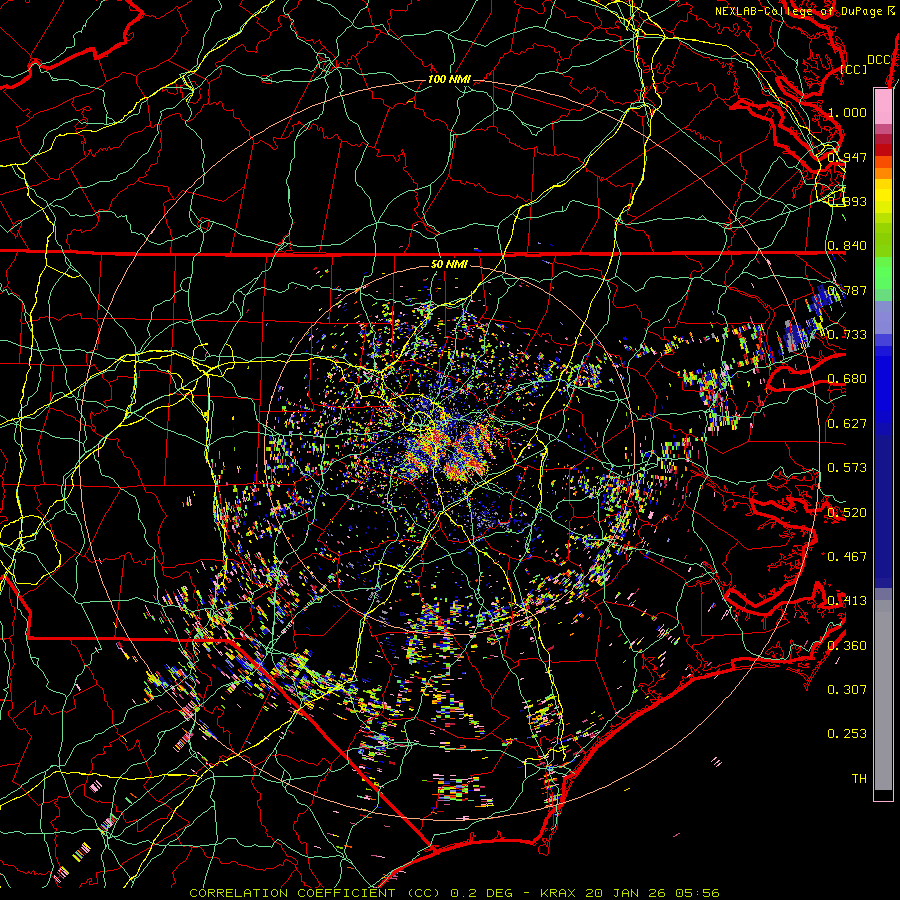The height and width of the screenshot is (900, 900).
Task: Click the 0.413 scale value
Action: pyautogui.click(x=847, y=600)
